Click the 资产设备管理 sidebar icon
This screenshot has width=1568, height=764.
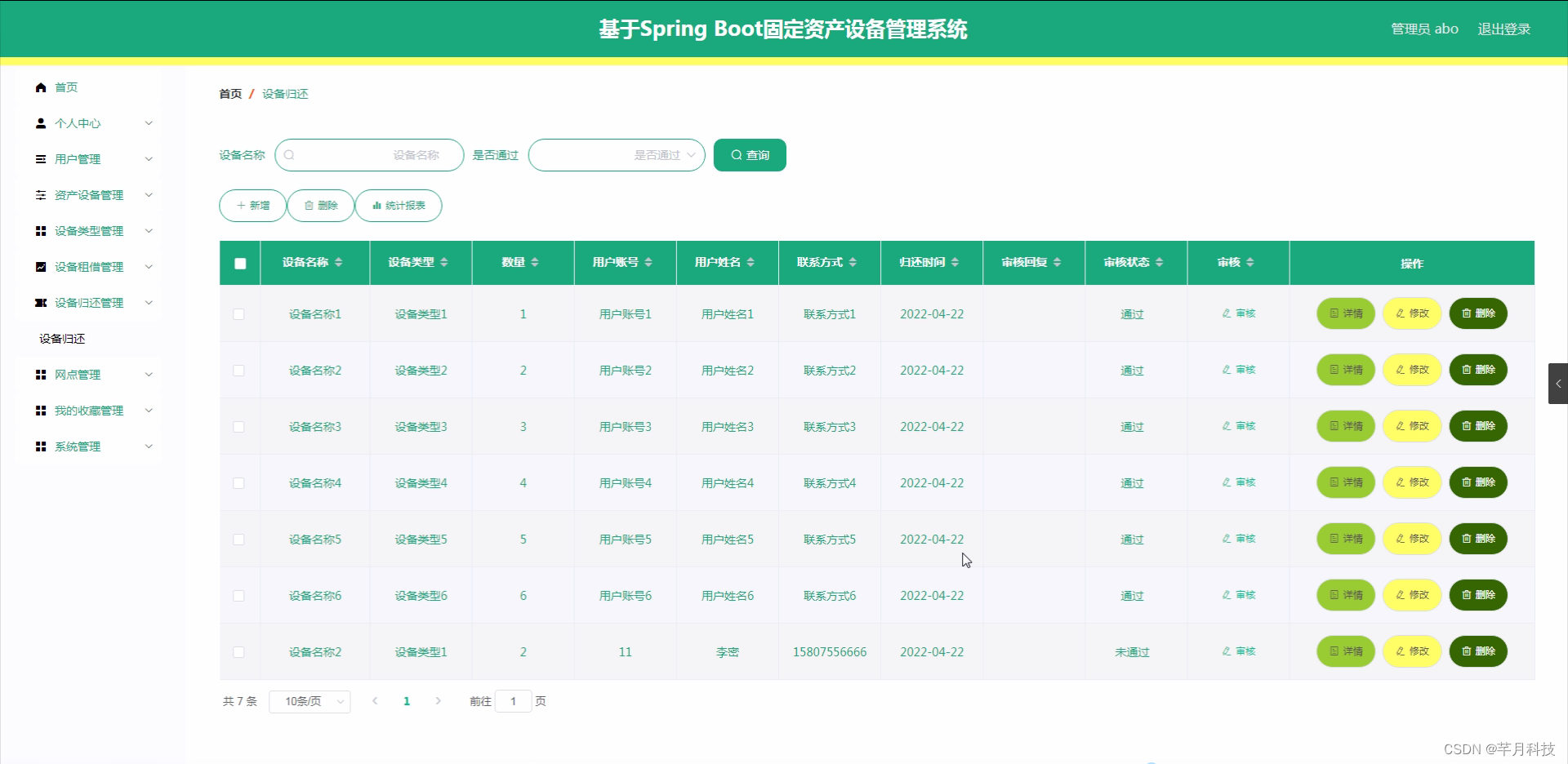pyautogui.click(x=40, y=195)
